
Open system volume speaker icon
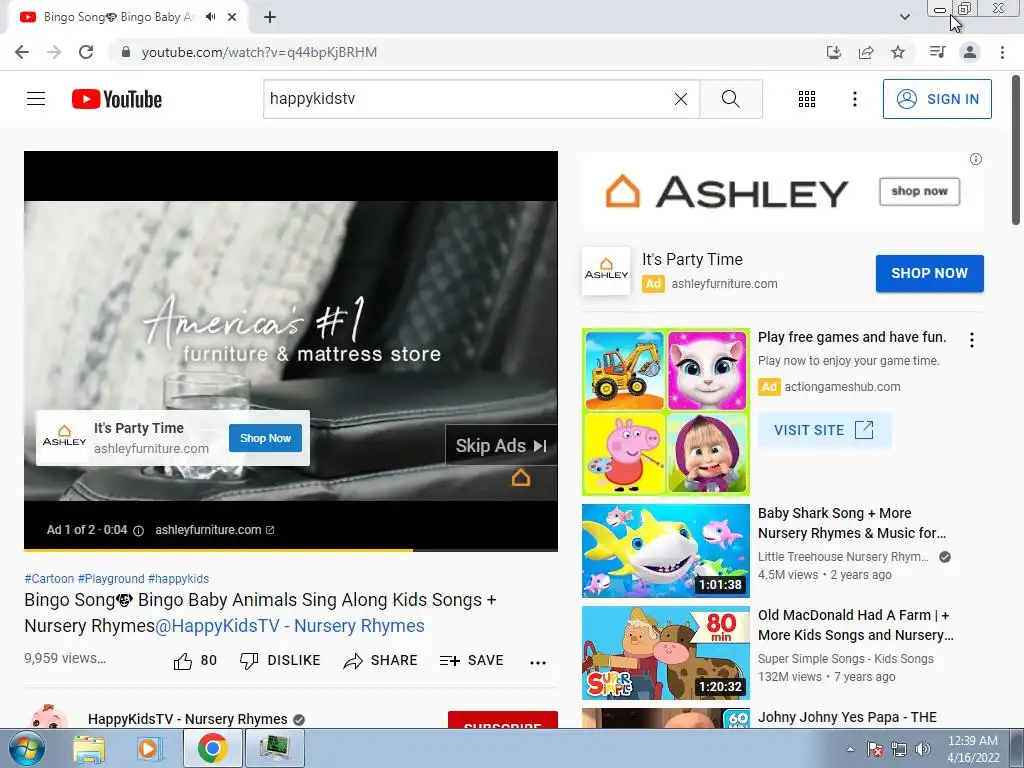click(922, 749)
